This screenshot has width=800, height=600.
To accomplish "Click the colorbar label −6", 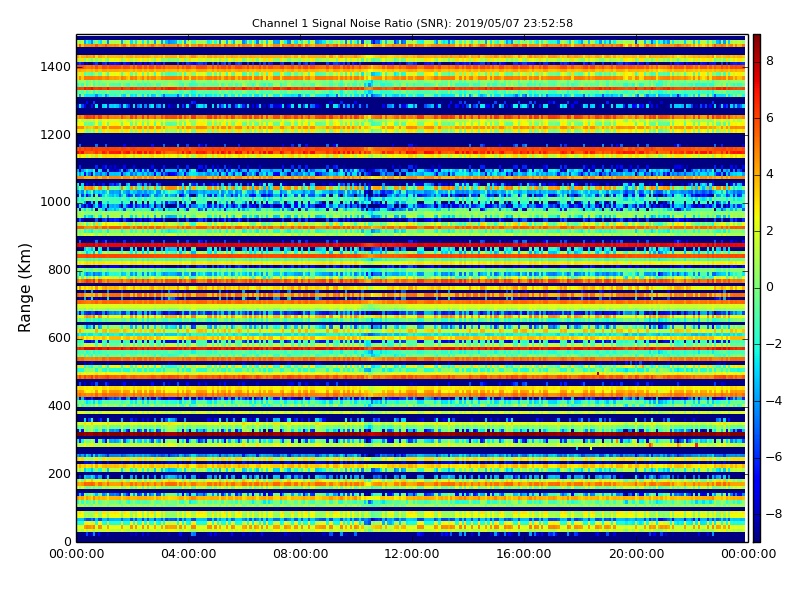I will [x=774, y=457].
